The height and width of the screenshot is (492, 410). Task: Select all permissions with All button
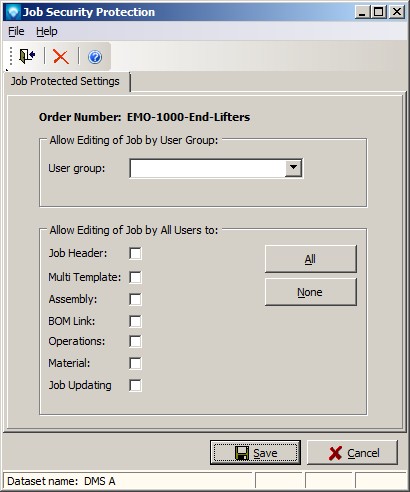click(x=311, y=259)
